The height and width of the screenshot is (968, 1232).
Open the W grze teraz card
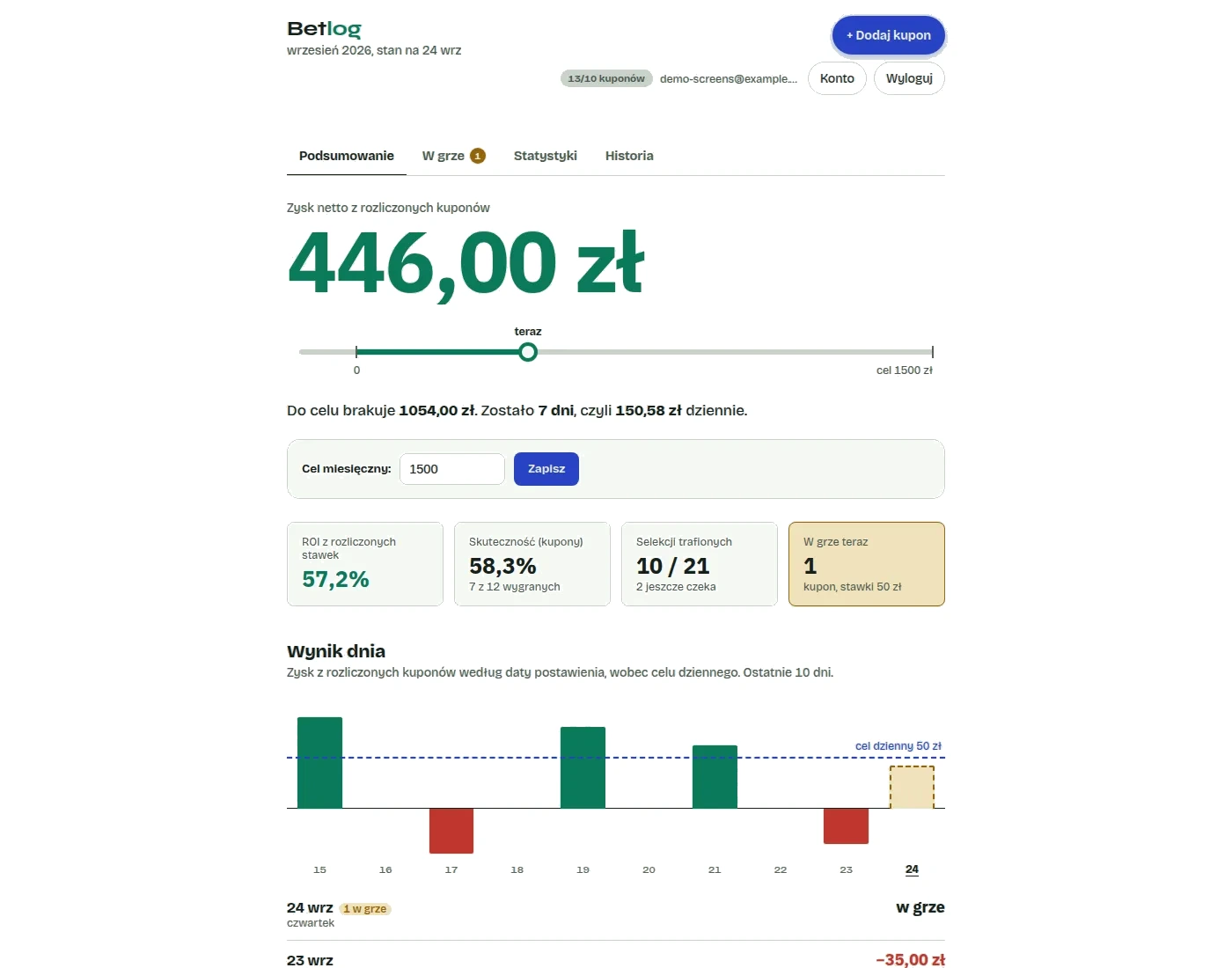867,564
